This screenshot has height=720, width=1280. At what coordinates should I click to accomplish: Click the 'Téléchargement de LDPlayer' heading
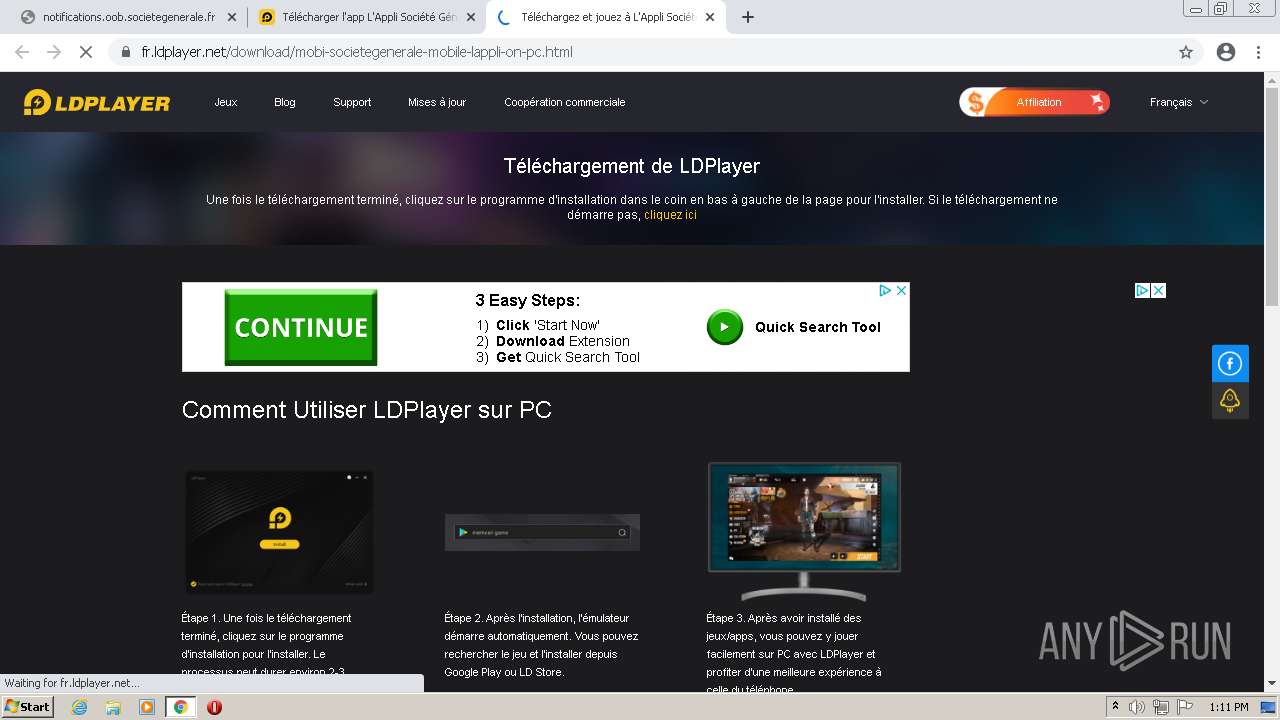click(x=632, y=166)
